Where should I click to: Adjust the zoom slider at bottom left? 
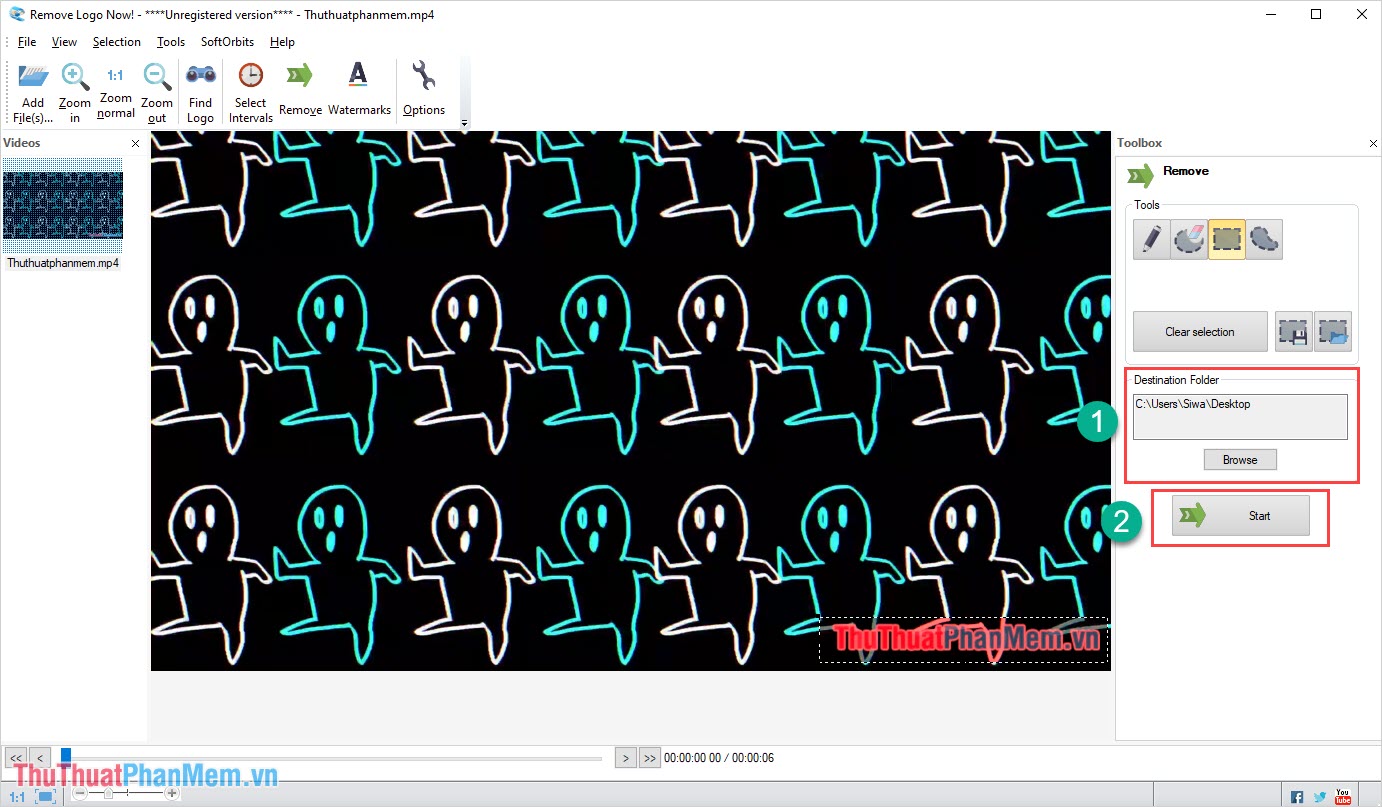click(108, 792)
